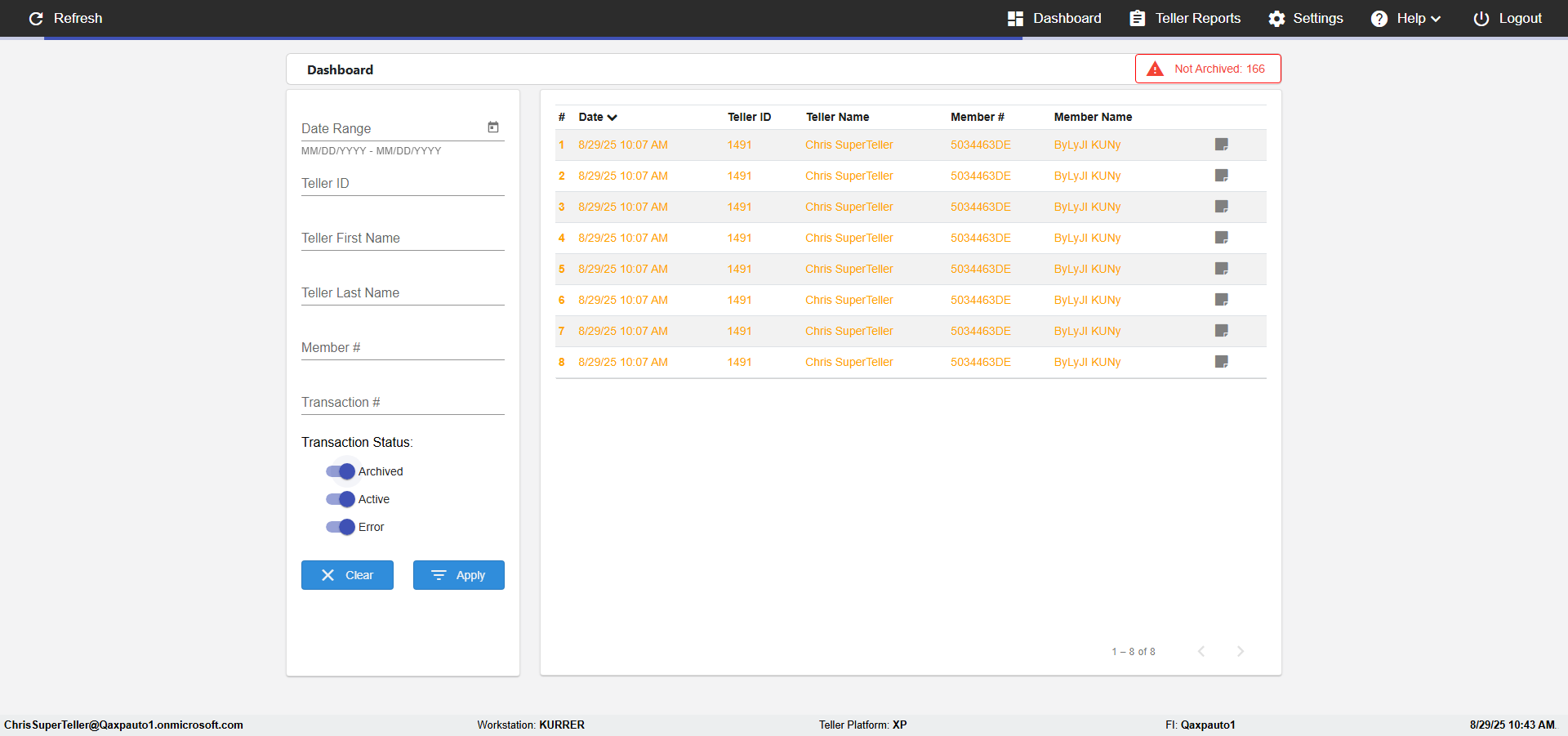The width and height of the screenshot is (1568, 736).
Task: Open Teller Reports
Action: tap(1185, 18)
